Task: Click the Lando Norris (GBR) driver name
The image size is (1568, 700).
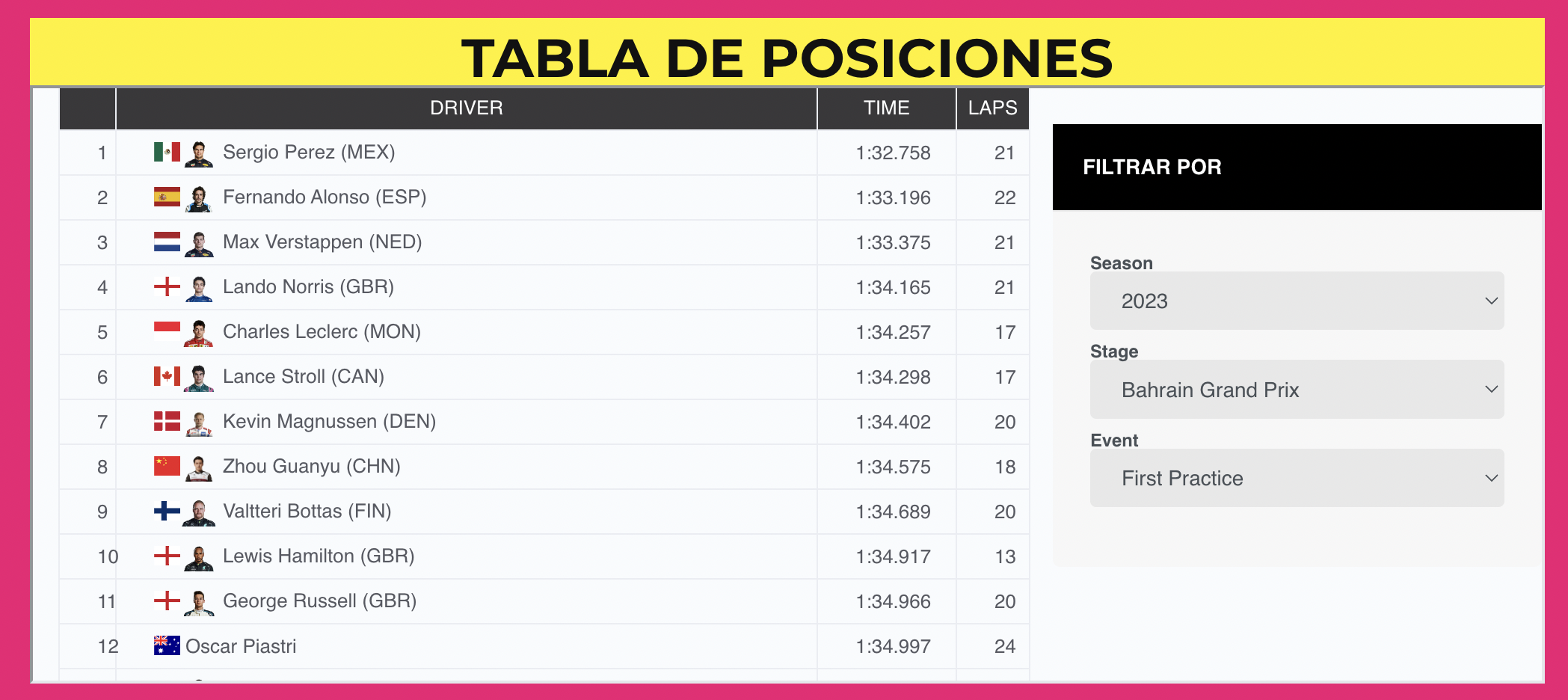Action: (x=308, y=287)
